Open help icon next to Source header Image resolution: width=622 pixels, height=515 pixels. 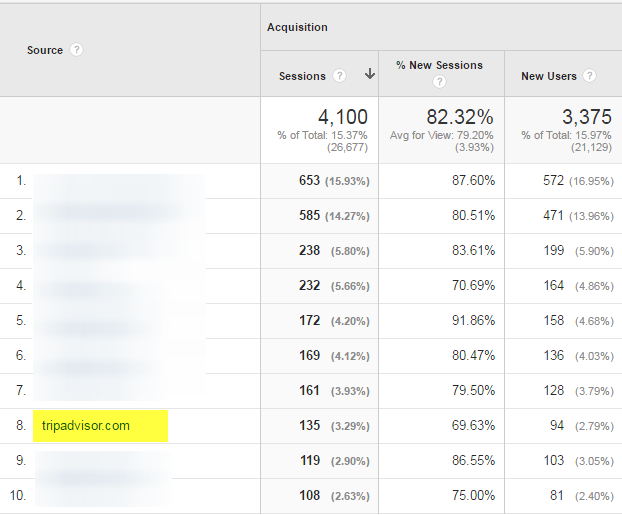76,50
